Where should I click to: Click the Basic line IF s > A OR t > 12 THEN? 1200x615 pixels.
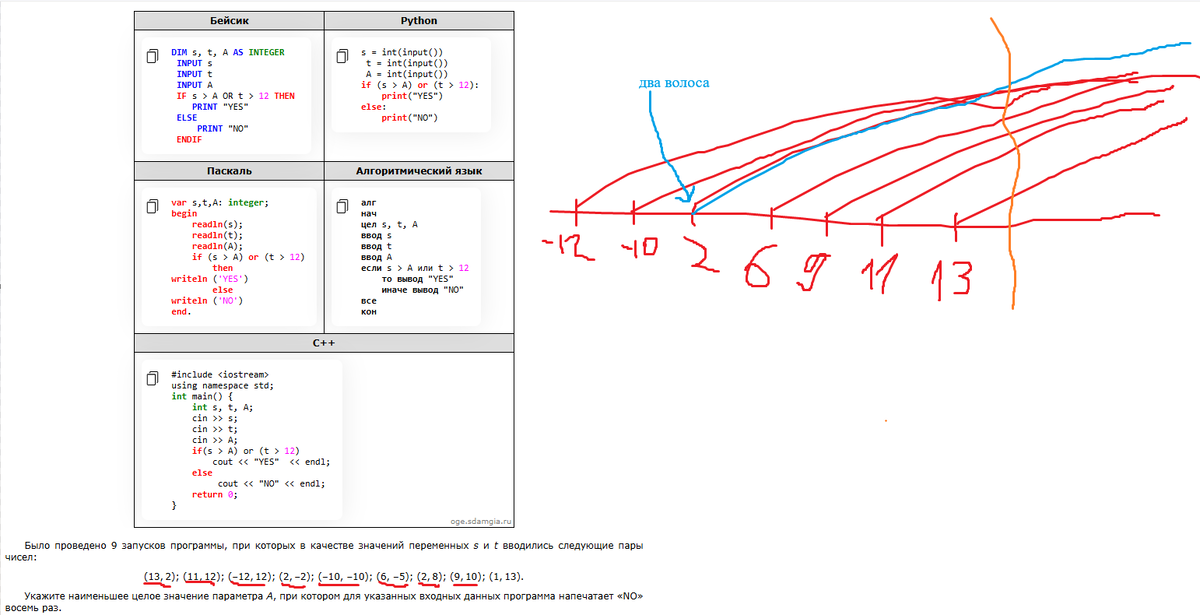tap(236, 96)
